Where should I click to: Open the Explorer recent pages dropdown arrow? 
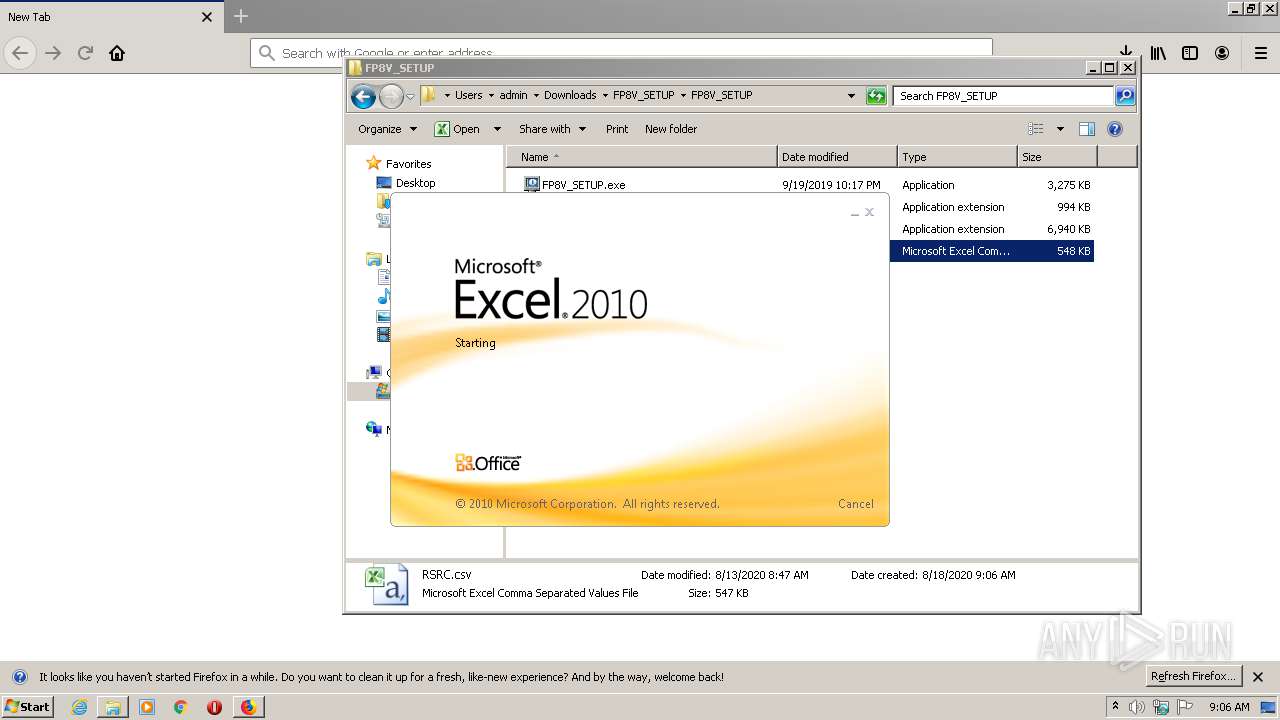(x=410, y=97)
